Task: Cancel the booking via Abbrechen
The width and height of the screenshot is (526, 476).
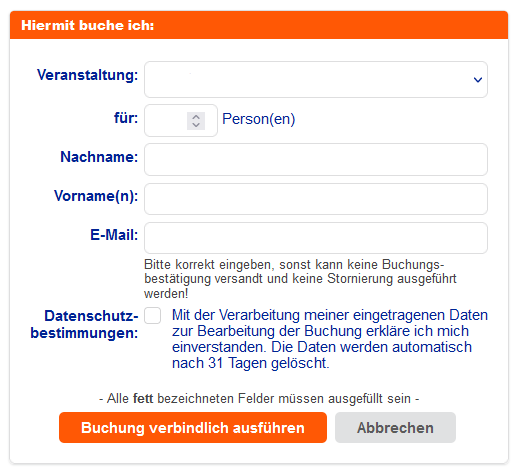Action: (x=395, y=428)
